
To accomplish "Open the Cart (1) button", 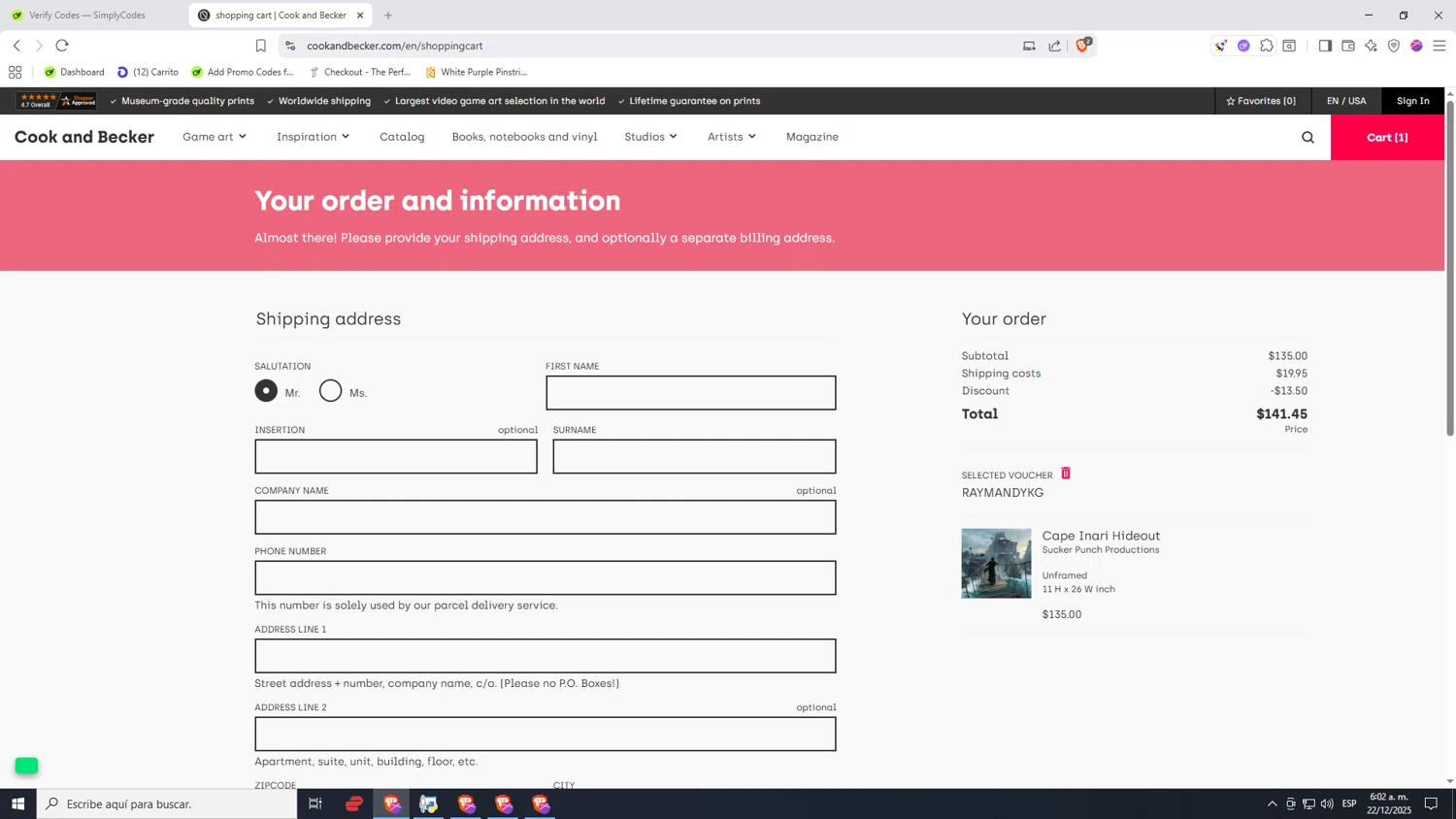I will point(1387,138).
